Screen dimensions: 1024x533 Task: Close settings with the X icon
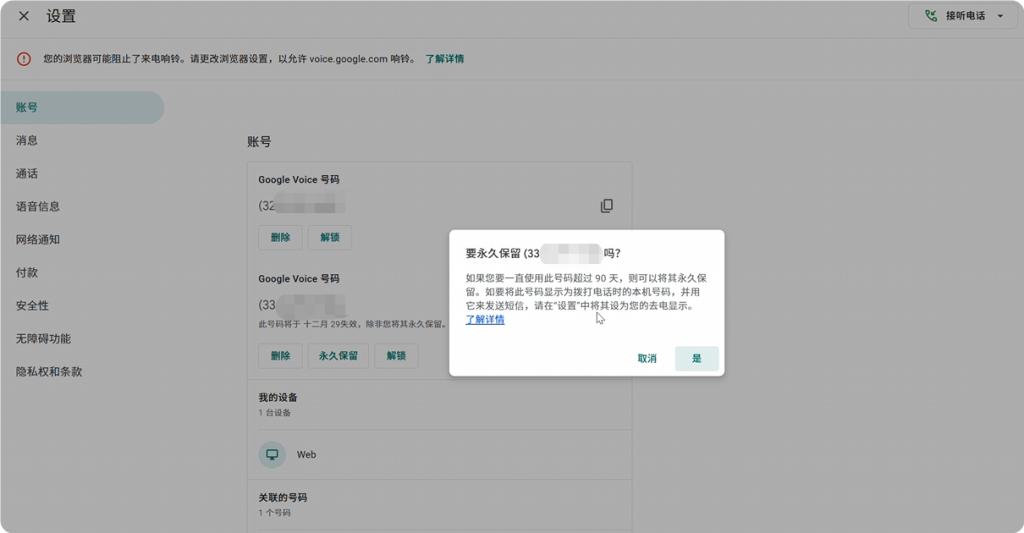[x=24, y=16]
